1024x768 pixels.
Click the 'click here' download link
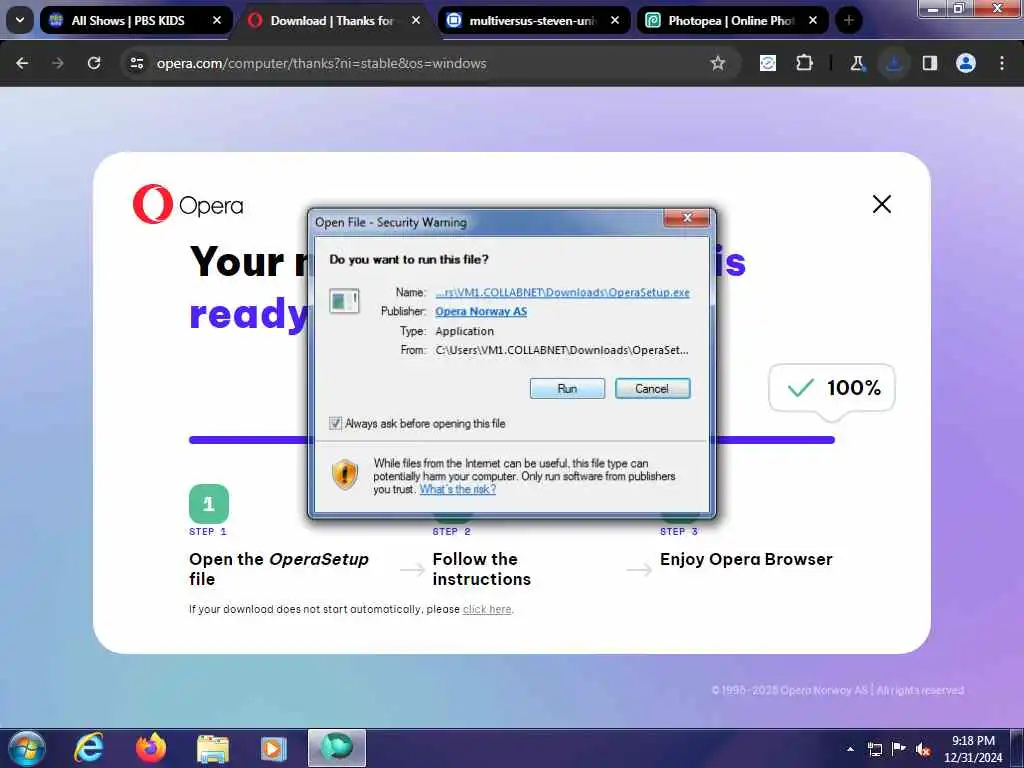click(487, 609)
